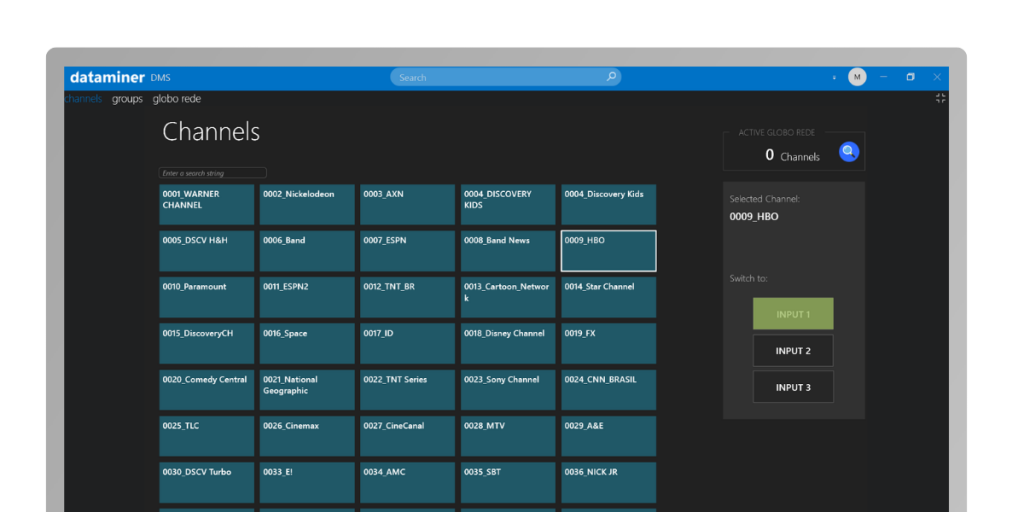Choose channel 0025_TLC

pos(206,436)
